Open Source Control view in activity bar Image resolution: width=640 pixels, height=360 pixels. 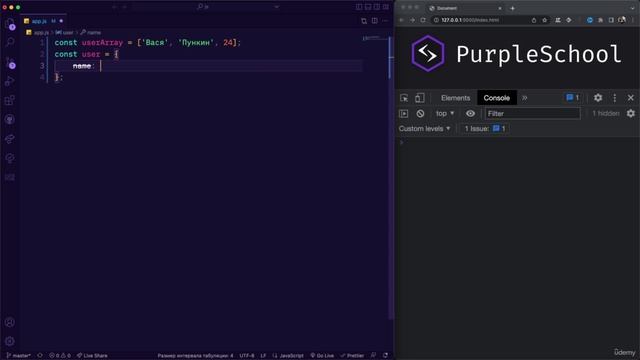point(10,62)
